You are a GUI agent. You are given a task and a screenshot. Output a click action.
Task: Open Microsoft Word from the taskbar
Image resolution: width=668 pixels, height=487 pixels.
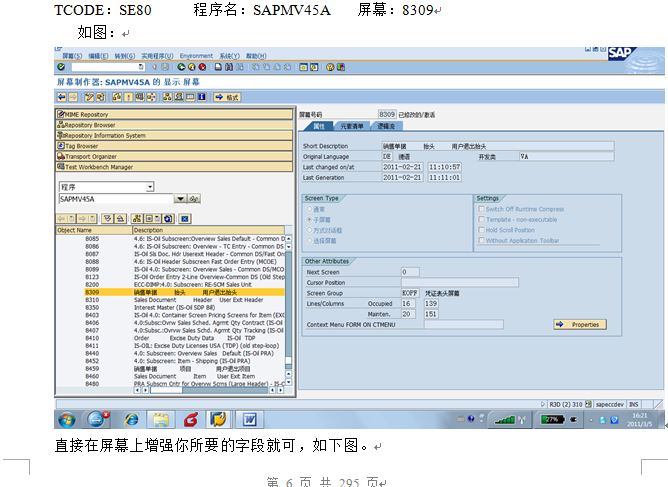pyautogui.click(x=250, y=420)
